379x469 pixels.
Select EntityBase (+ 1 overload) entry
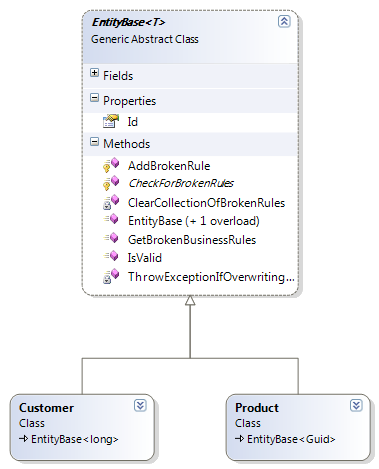point(194,221)
